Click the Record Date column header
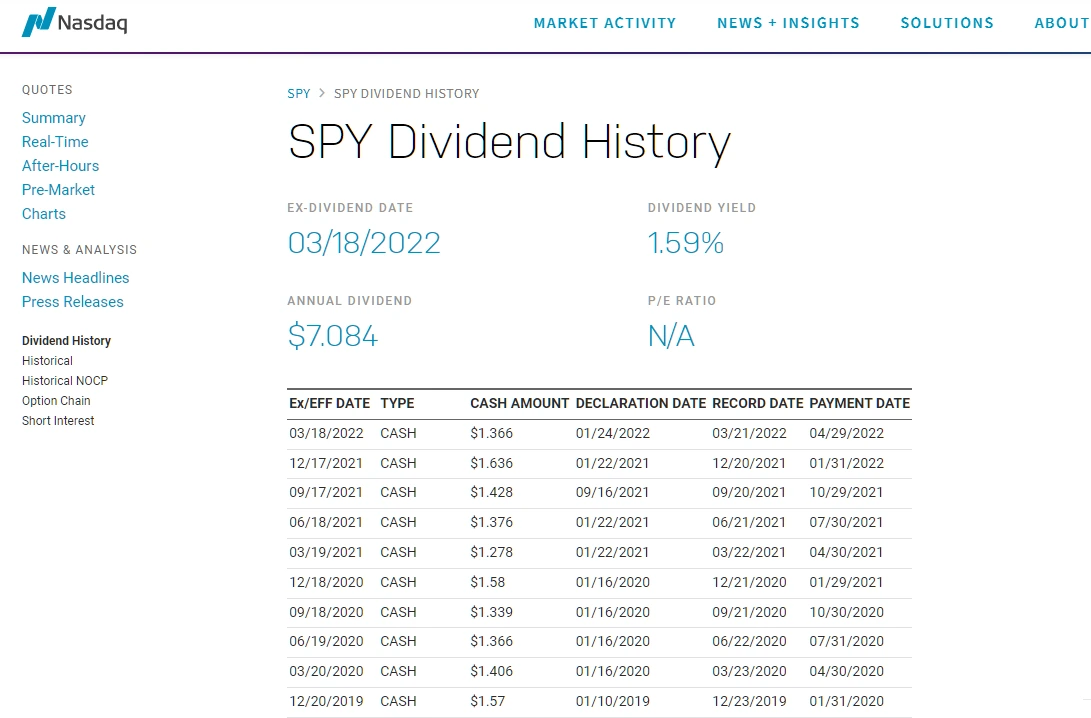The width and height of the screenshot is (1091, 718). [758, 404]
